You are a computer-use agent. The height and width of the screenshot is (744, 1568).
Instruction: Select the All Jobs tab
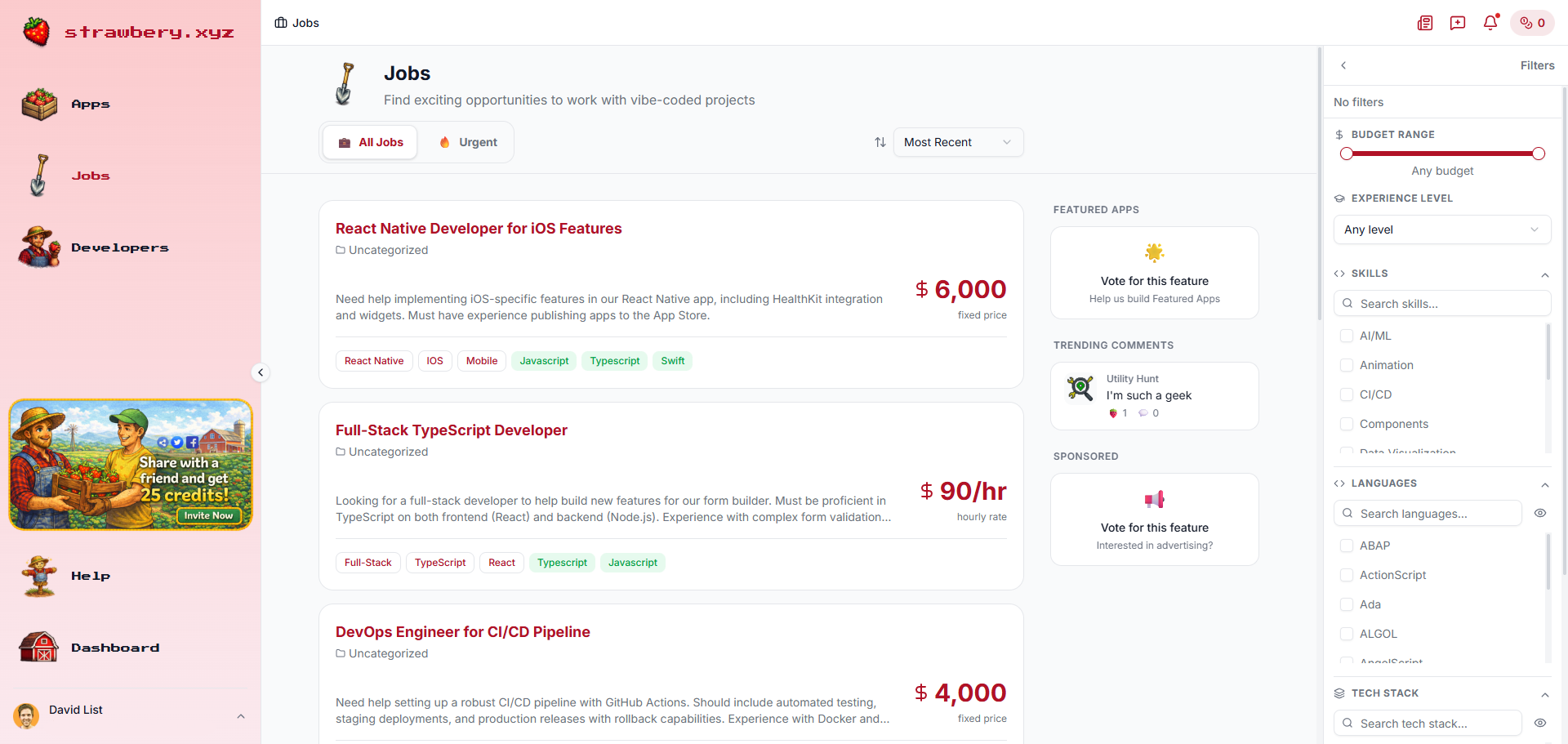369,142
